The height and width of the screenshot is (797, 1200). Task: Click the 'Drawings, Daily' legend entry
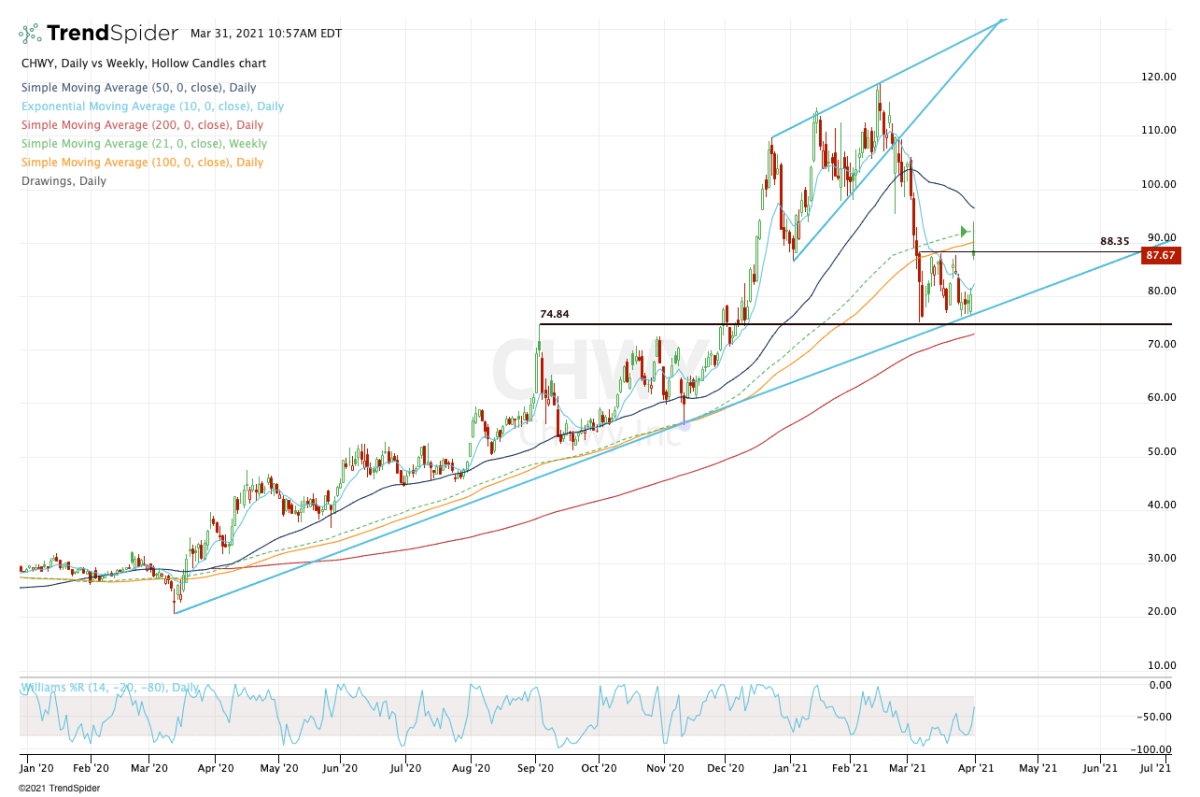pyautogui.click(x=63, y=181)
